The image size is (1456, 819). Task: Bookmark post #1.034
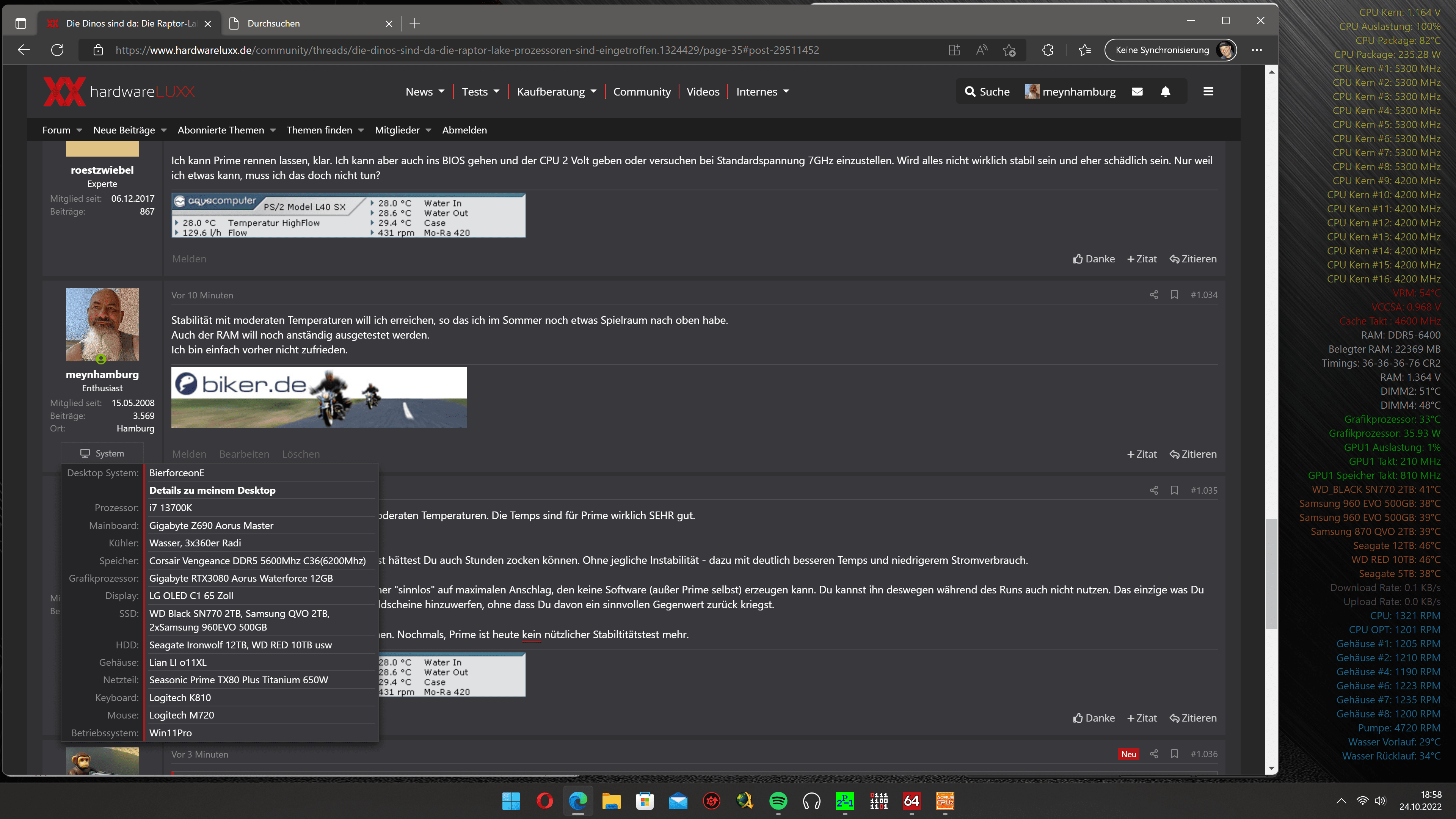tap(1174, 295)
